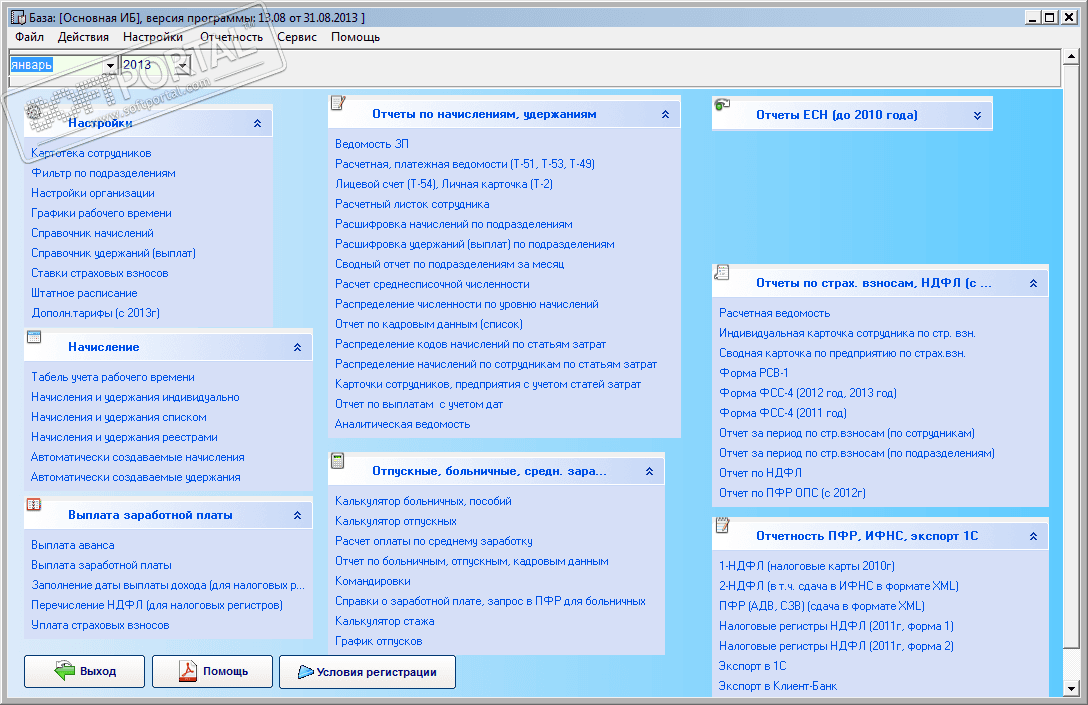Open Экспорт в Клиент-Банк
1088x705 pixels.
click(778, 686)
